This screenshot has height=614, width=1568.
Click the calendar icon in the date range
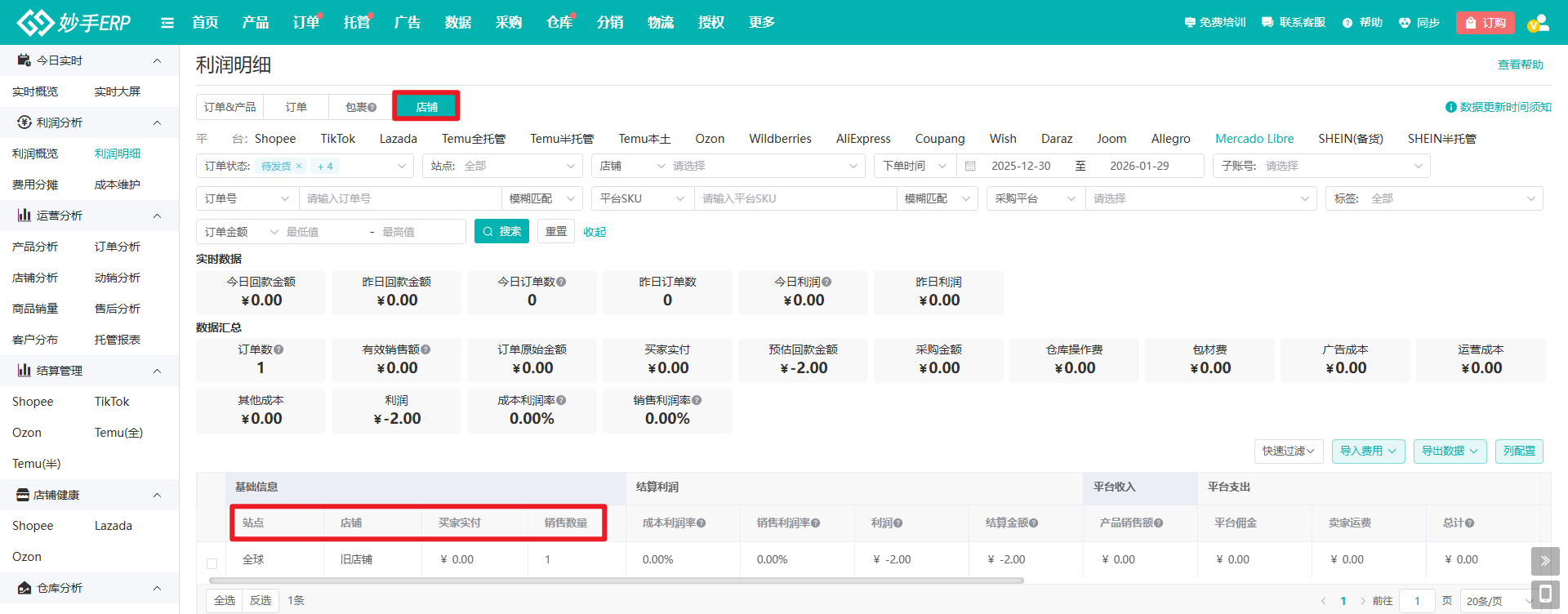pyautogui.click(x=970, y=167)
